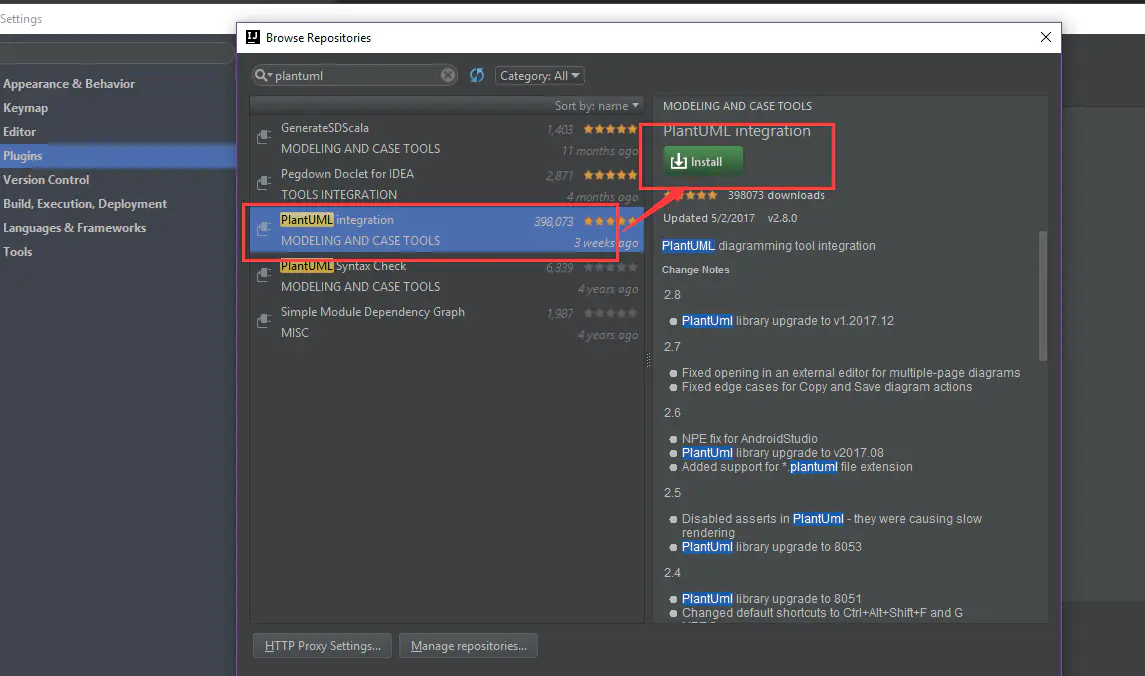Open search history magnifier dropdown
The height and width of the screenshot is (676, 1145).
[263, 75]
